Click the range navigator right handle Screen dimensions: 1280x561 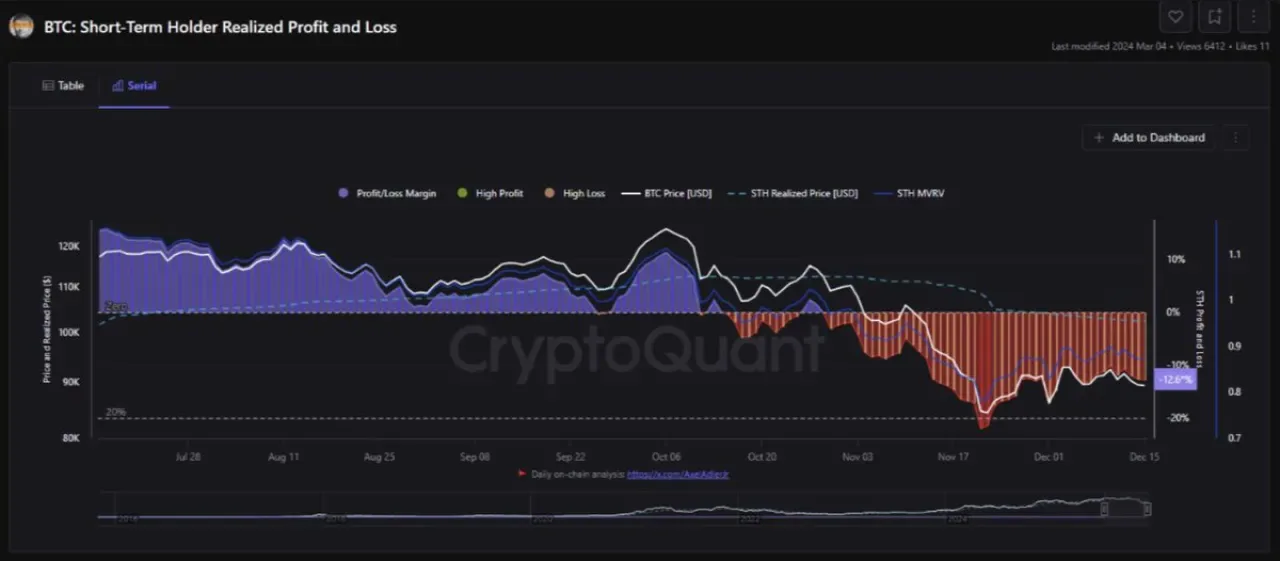pos(1148,509)
